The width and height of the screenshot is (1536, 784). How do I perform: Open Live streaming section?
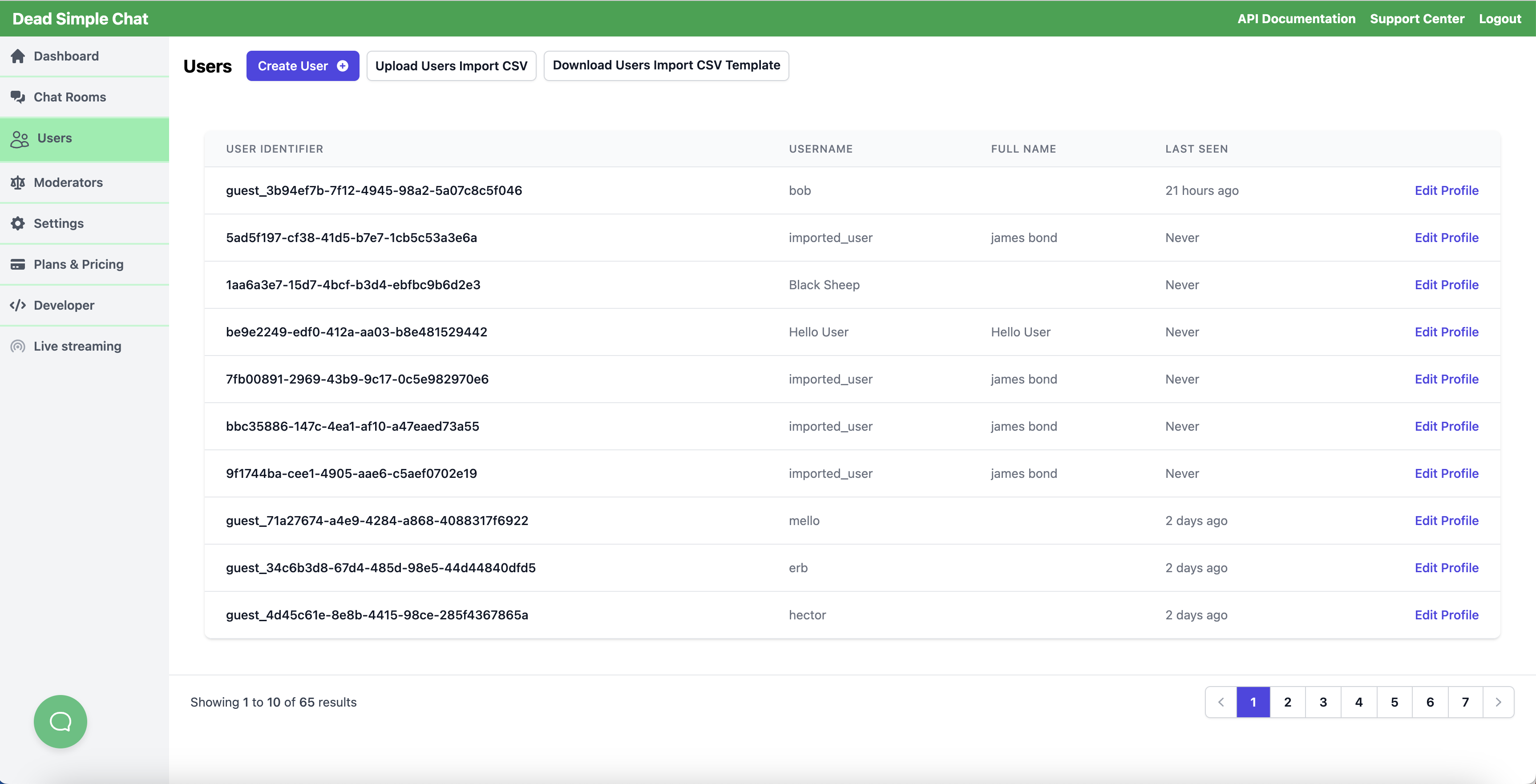pyautogui.click(x=84, y=346)
